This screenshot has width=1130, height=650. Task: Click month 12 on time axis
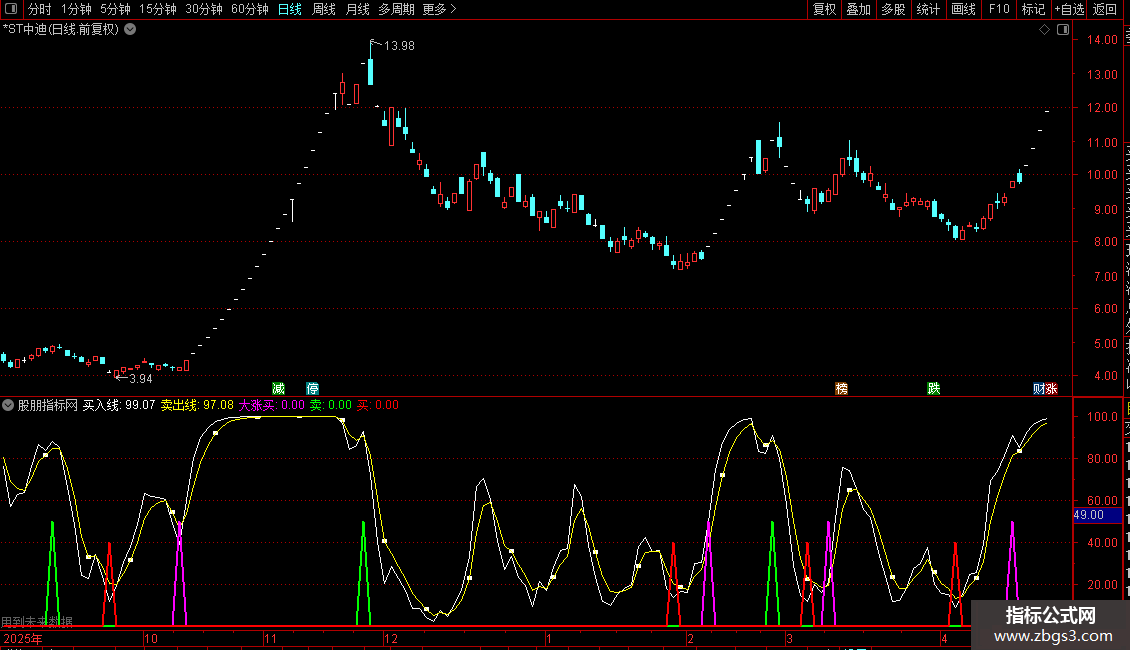(x=391, y=638)
